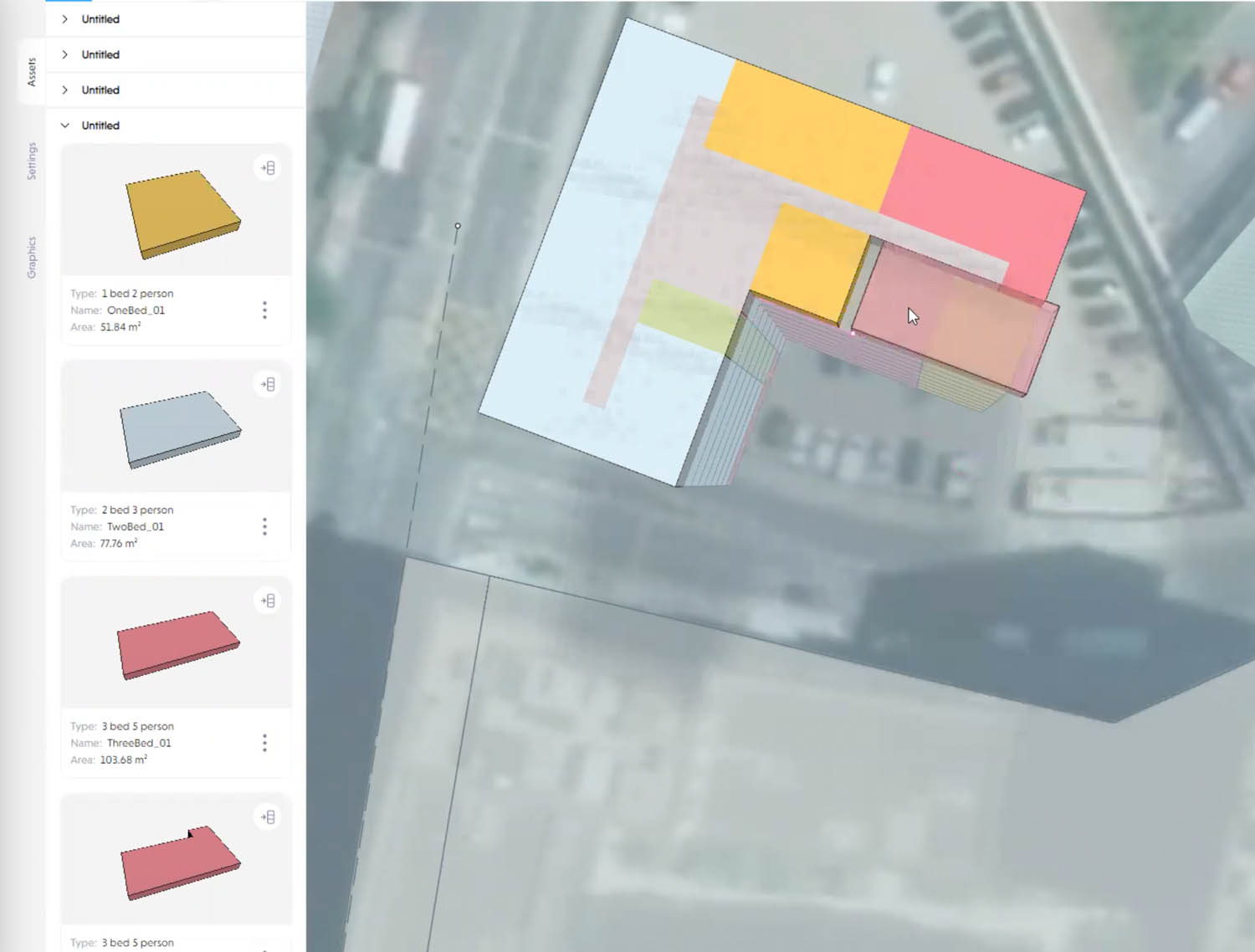Collapse the expanded Untitled asset group
1255x952 pixels.
click(x=65, y=125)
